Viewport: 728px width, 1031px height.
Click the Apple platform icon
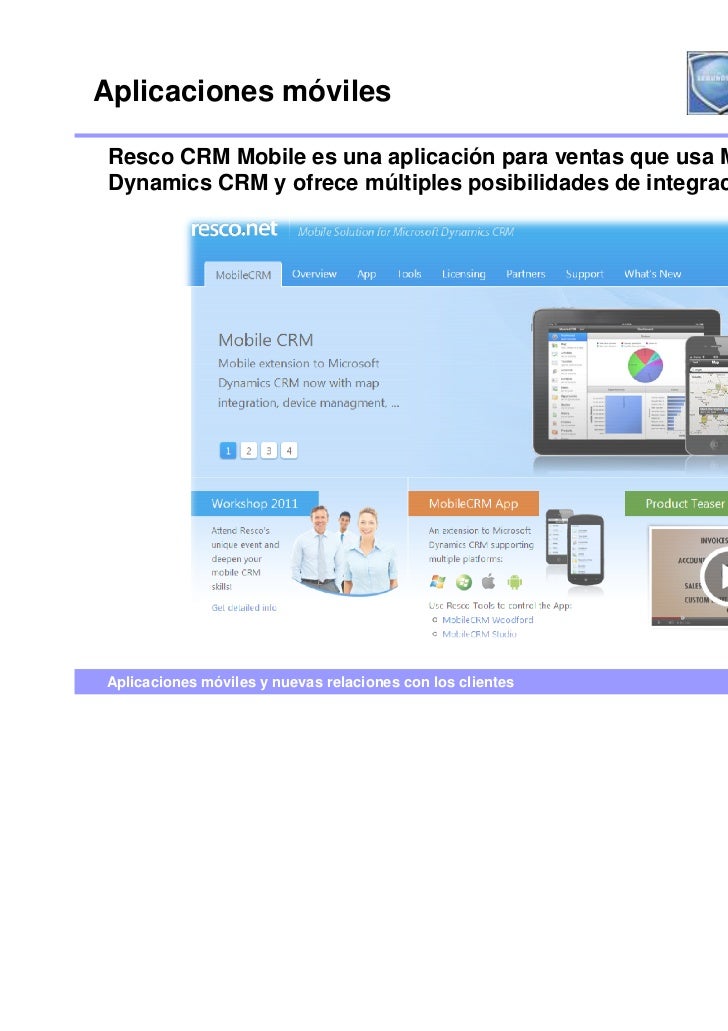pyautogui.click(x=489, y=581)
